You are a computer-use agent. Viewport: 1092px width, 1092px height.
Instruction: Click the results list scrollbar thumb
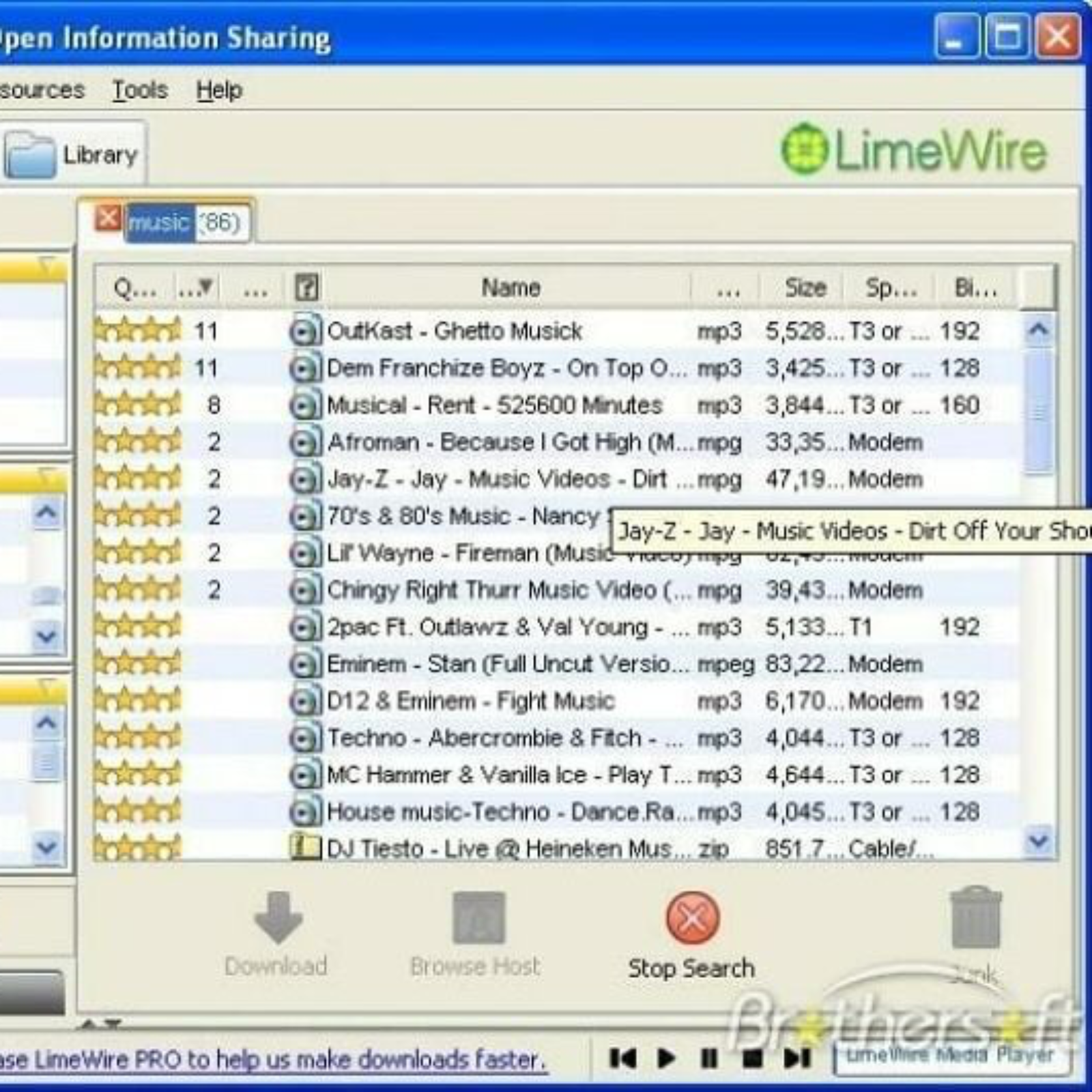[x=1039, y=411]
